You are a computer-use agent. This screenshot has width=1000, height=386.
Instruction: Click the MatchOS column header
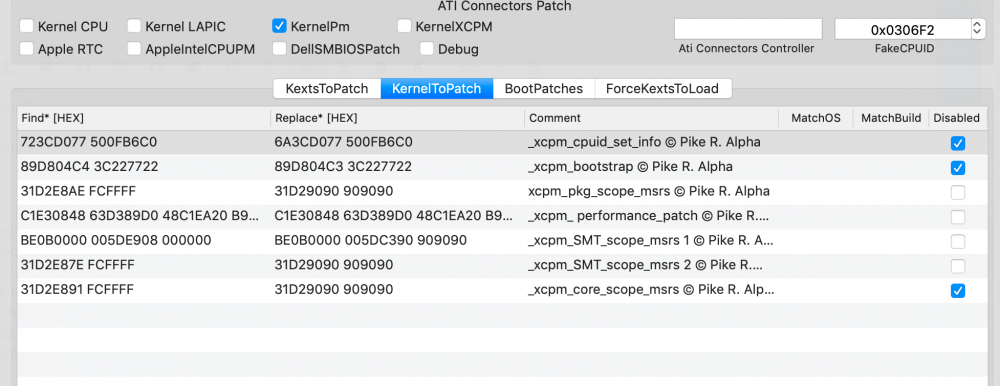click(816, 118)
